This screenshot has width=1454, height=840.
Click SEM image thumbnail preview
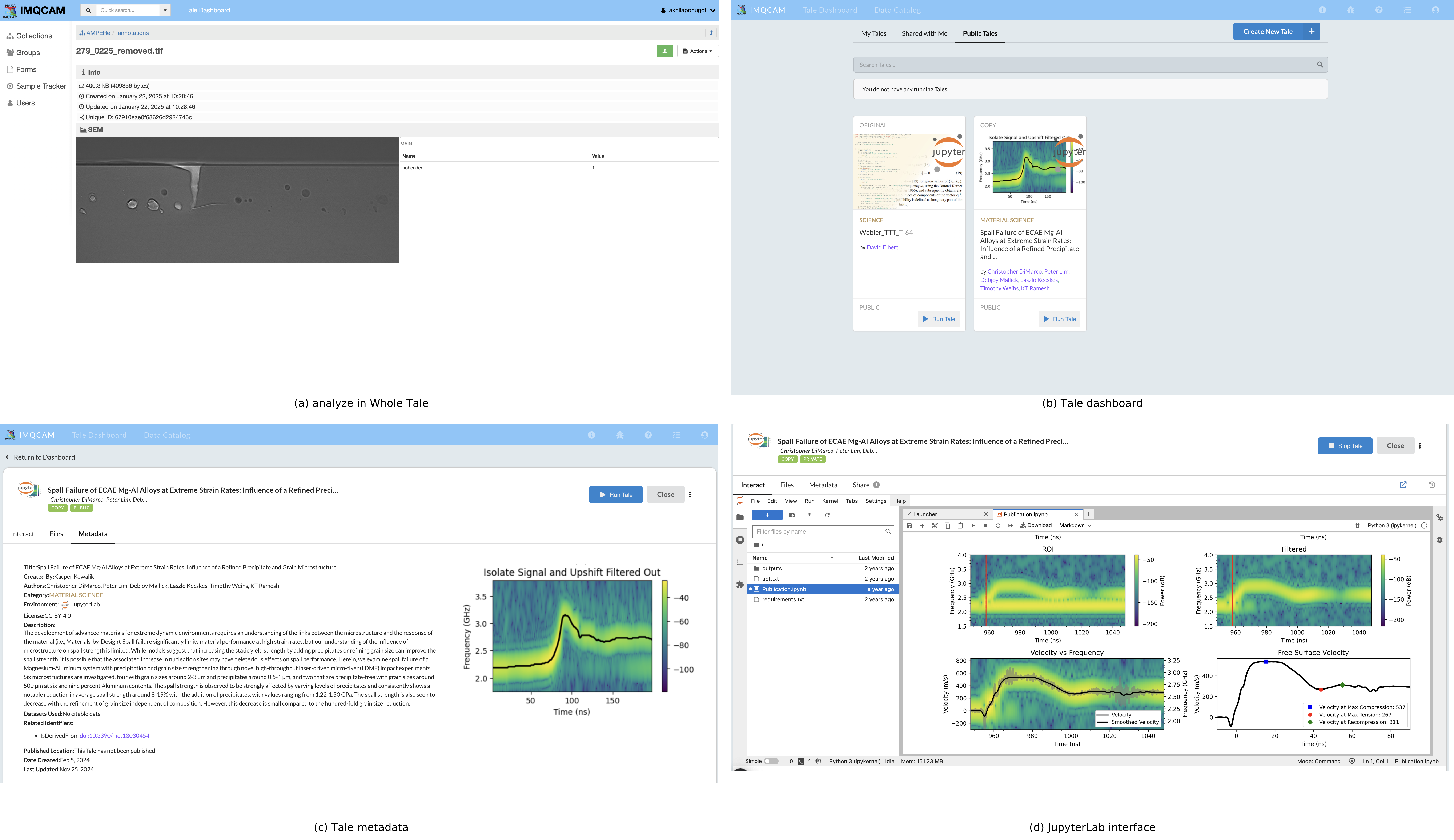(x=238, y=200)
